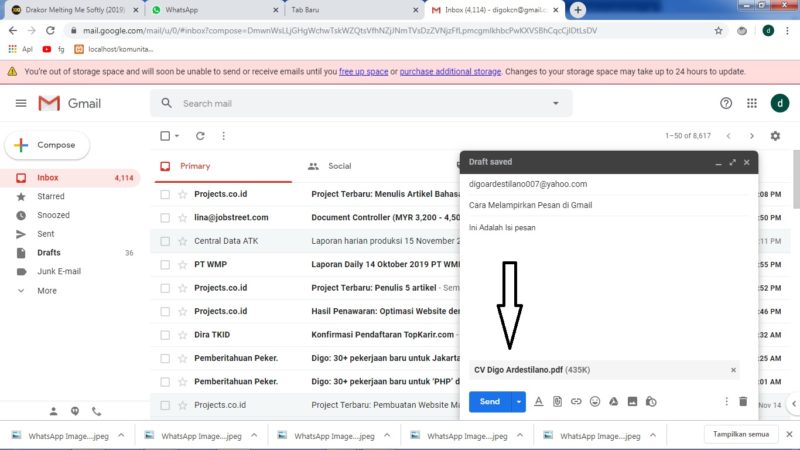
Task: Select the Dira TKID email checkbox
Action: coord(165,335)
